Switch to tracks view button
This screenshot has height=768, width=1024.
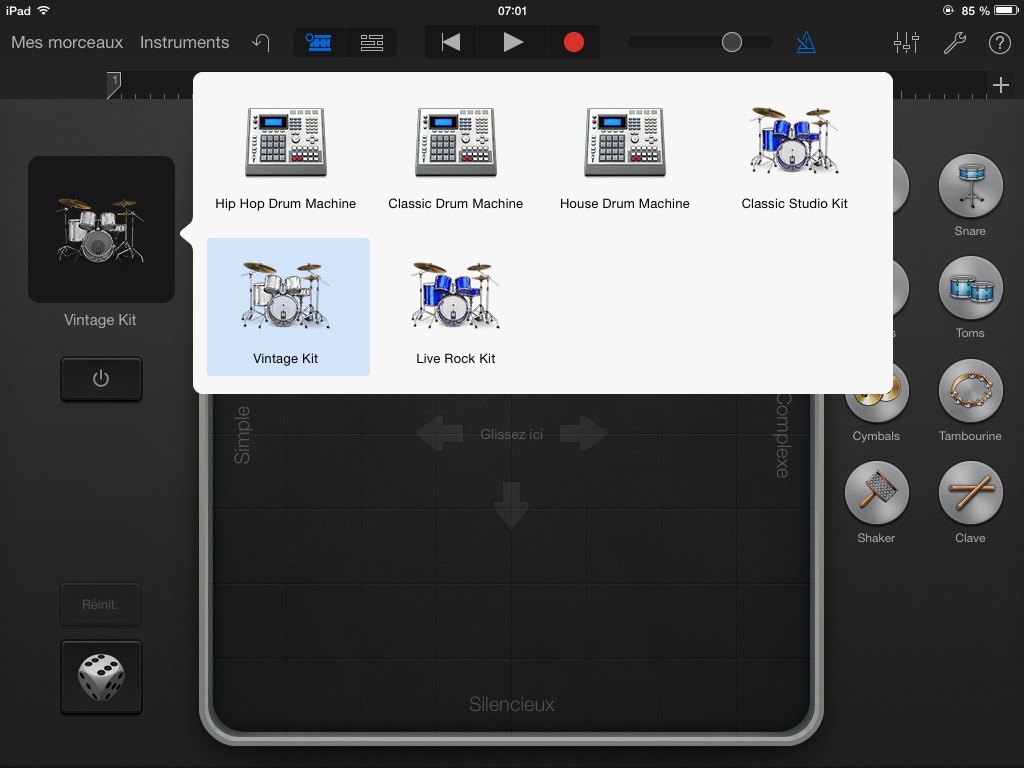coord(372,42)
